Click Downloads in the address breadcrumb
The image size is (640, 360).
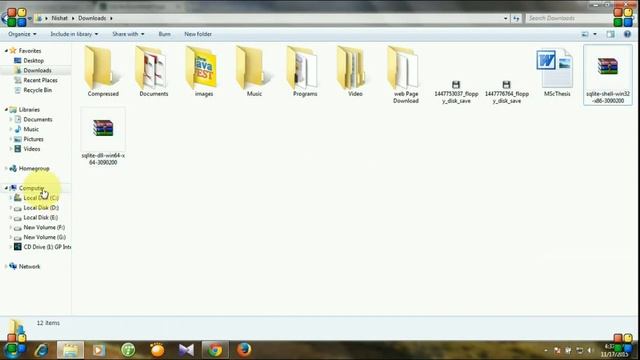tap(92, 18)
